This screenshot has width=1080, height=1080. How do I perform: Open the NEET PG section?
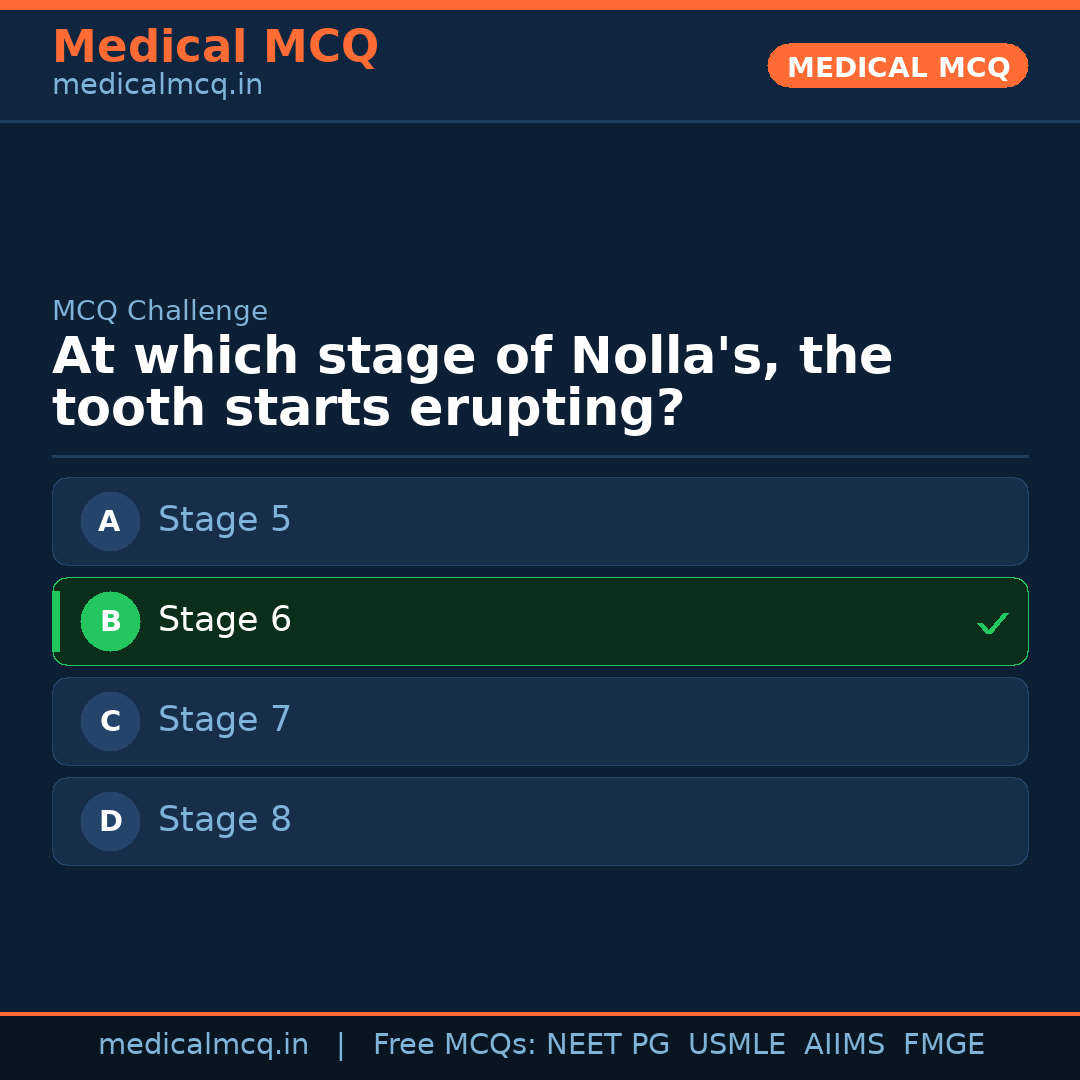pyautogui.click(x=607, y=1043)
